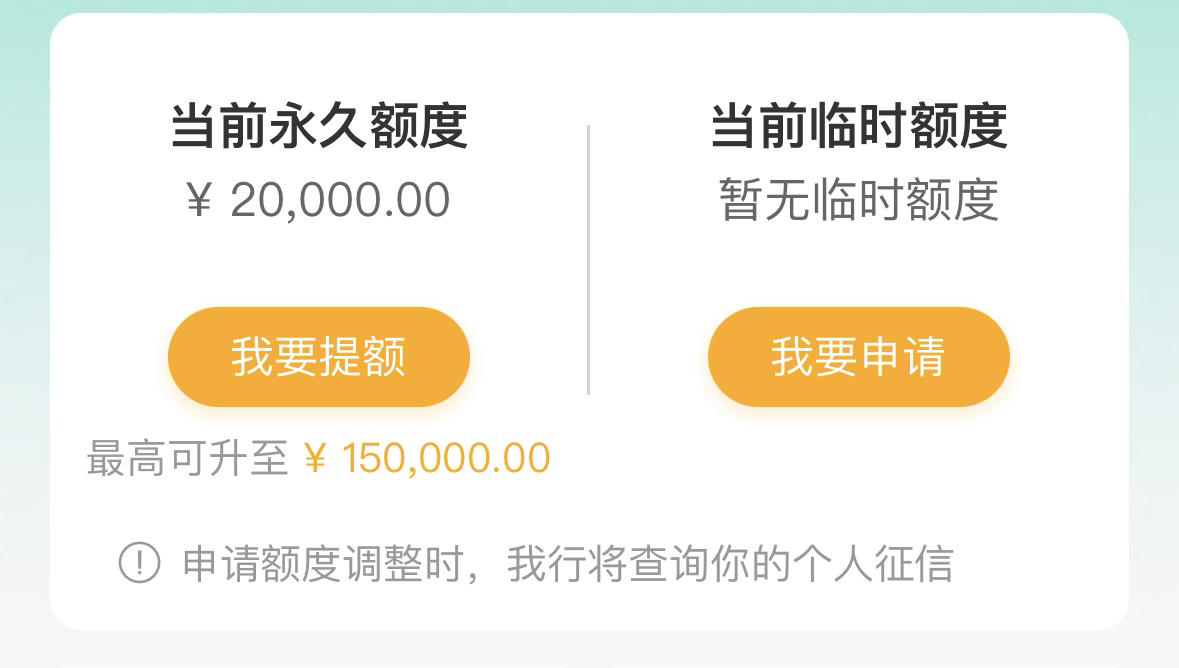The height and width of the screenshot is (668, 1179).
Task: Tap the 我要申请 button
Action: 859,357
